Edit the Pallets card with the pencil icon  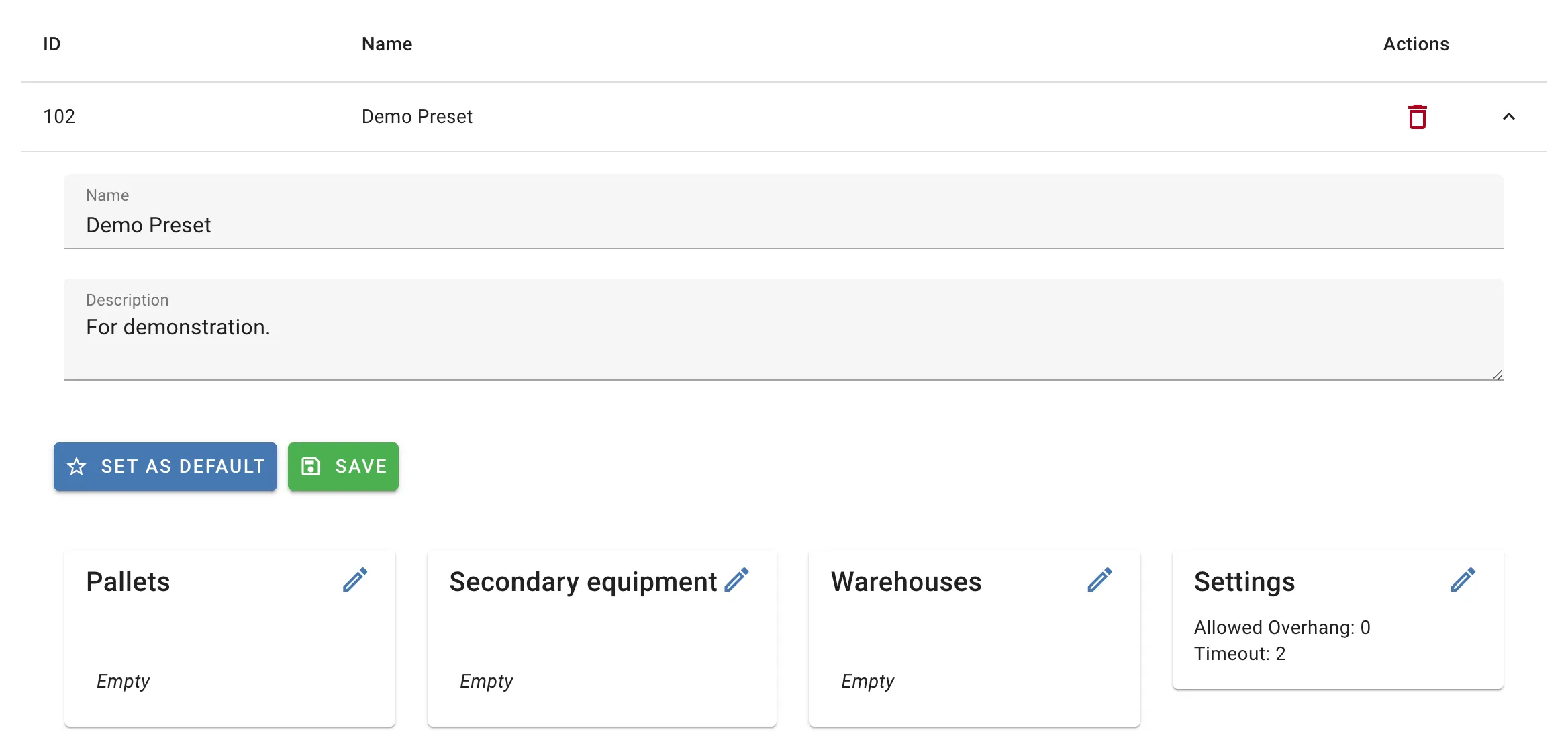click(x=355, y=580)
